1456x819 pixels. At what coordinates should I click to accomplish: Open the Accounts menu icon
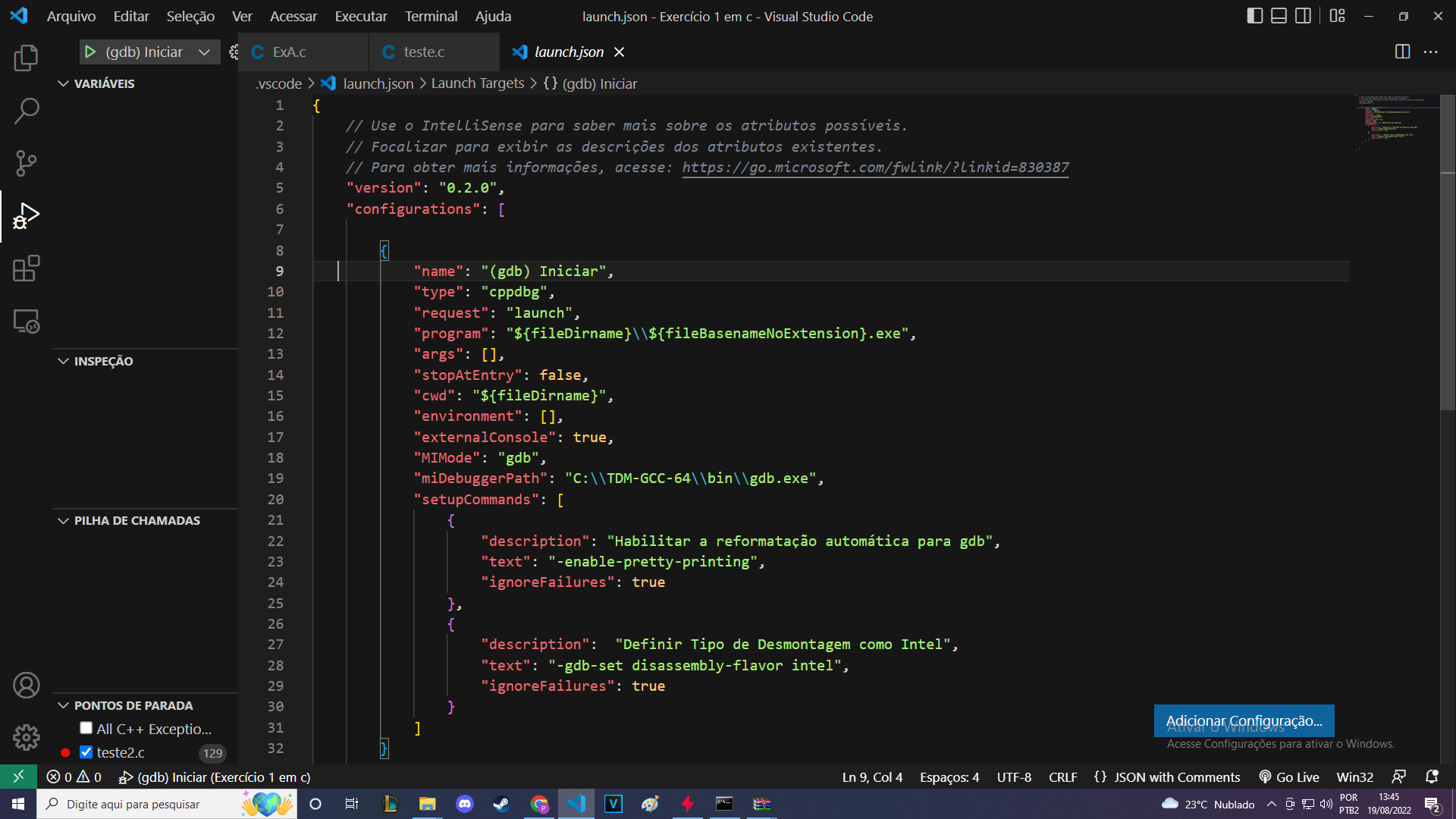click(x=26, y=686)
